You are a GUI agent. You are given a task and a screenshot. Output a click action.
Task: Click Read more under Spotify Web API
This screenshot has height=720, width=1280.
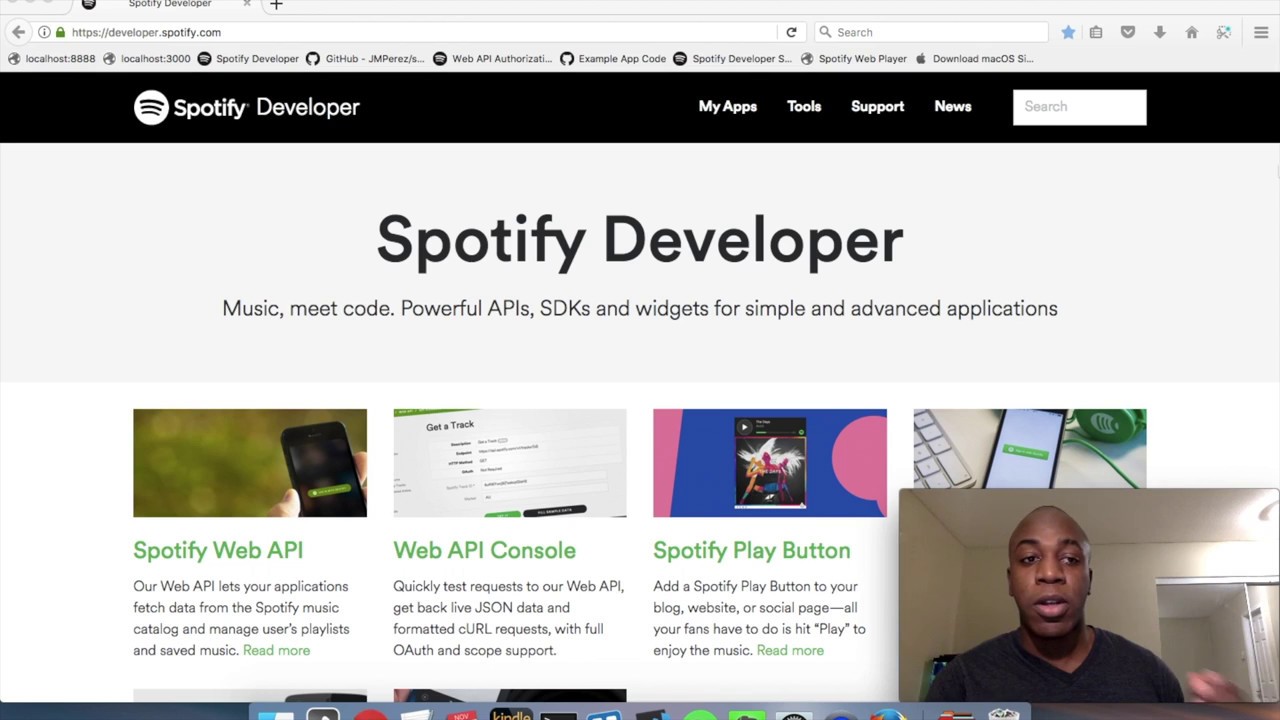[276, 650]
